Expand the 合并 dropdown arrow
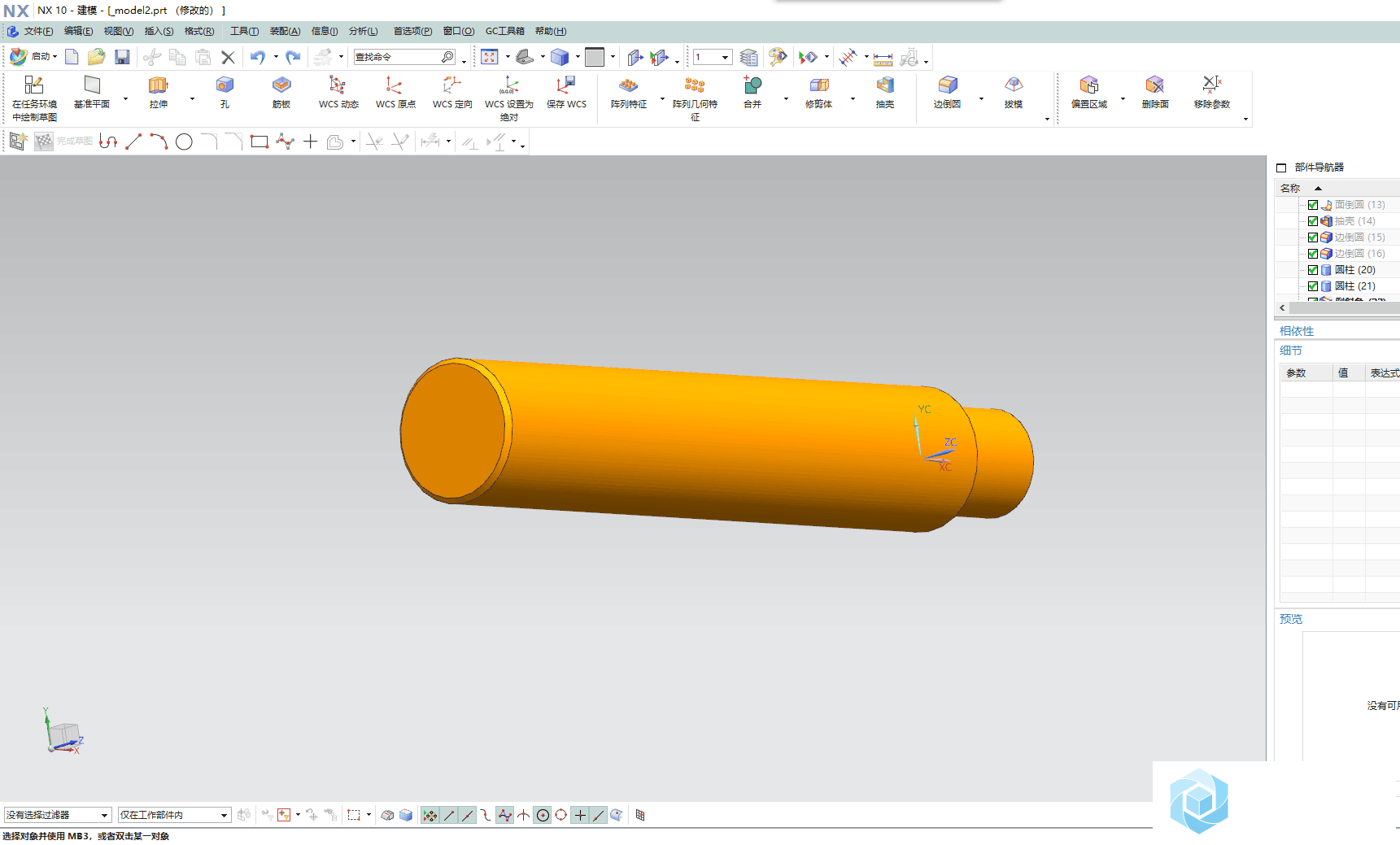1400x845 pixels. [787, 99]
